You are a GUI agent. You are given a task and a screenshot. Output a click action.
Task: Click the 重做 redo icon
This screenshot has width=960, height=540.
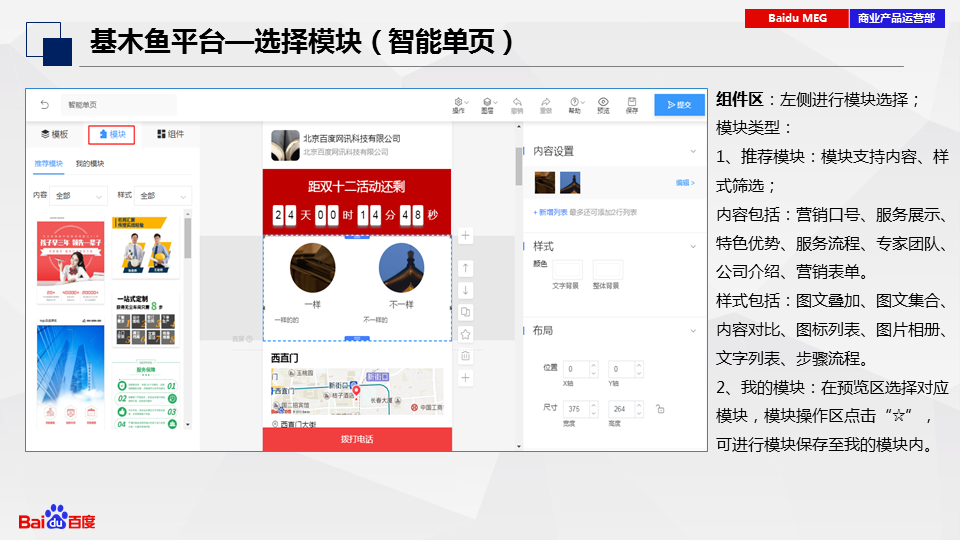(546, 105)
